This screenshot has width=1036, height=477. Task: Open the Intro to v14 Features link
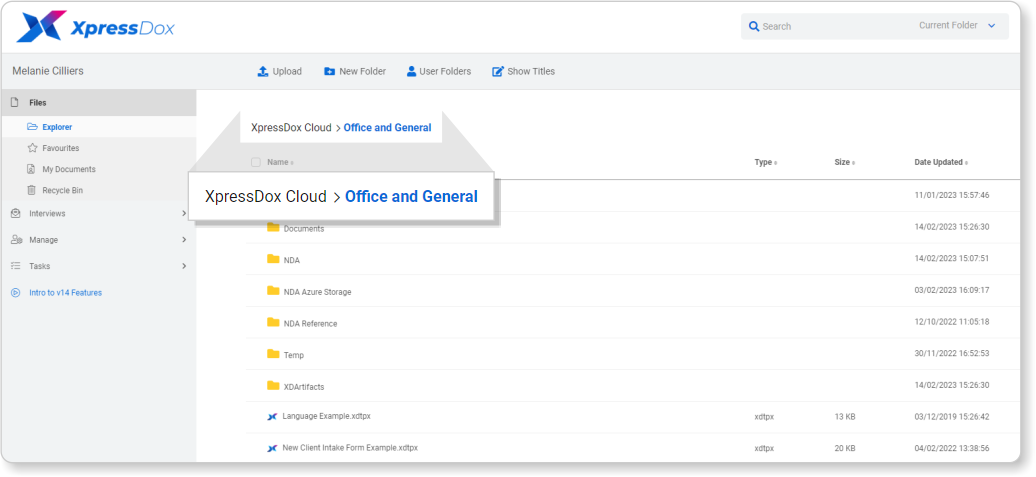65,293
